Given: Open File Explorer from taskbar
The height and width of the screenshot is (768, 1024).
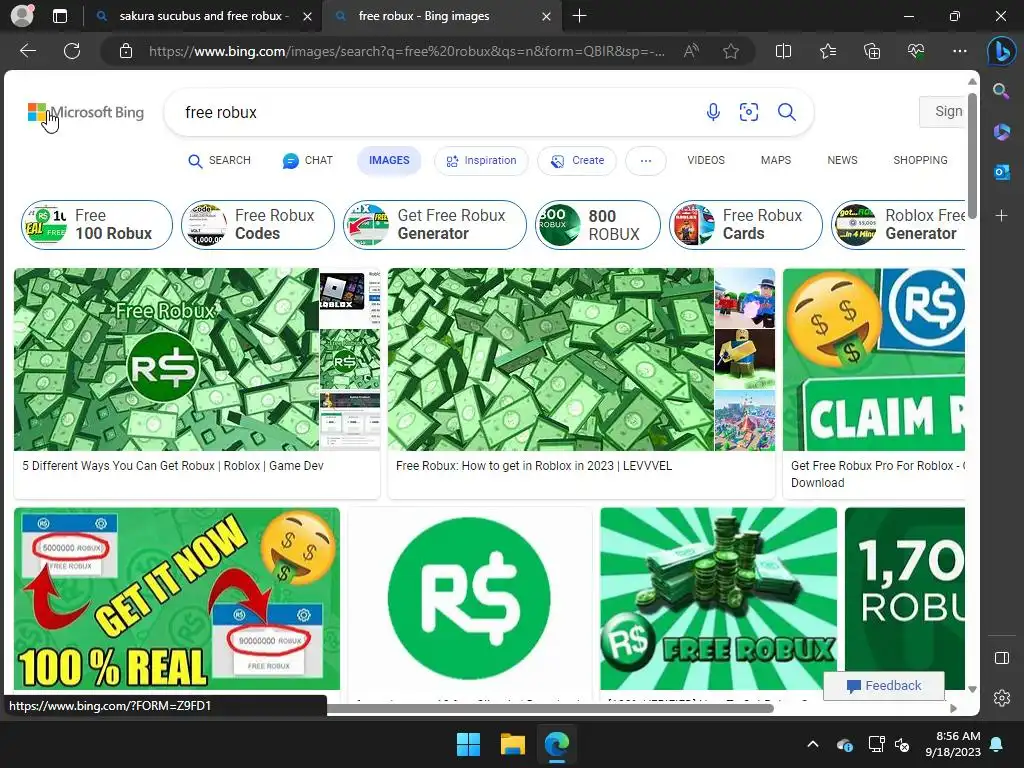Looking at the screenshot, I should pyautogui.click(x=513, y=744).
